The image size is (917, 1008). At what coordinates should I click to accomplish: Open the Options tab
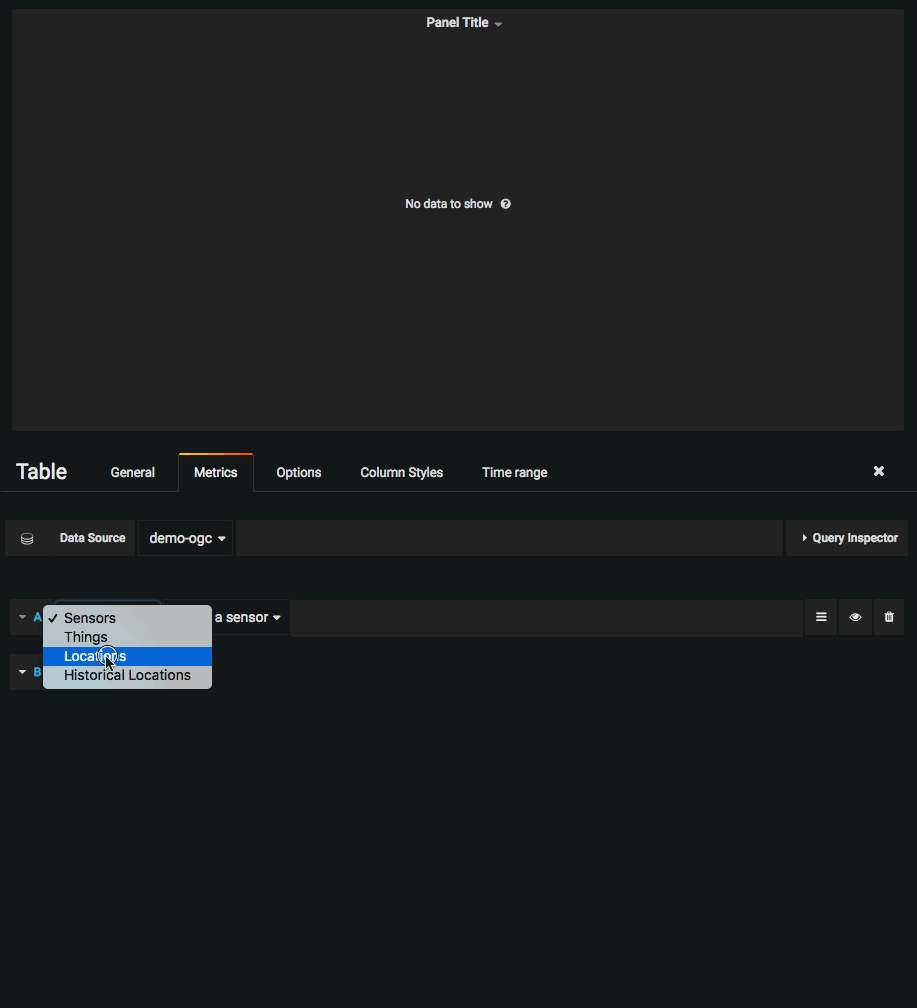[x=298, y=472]
